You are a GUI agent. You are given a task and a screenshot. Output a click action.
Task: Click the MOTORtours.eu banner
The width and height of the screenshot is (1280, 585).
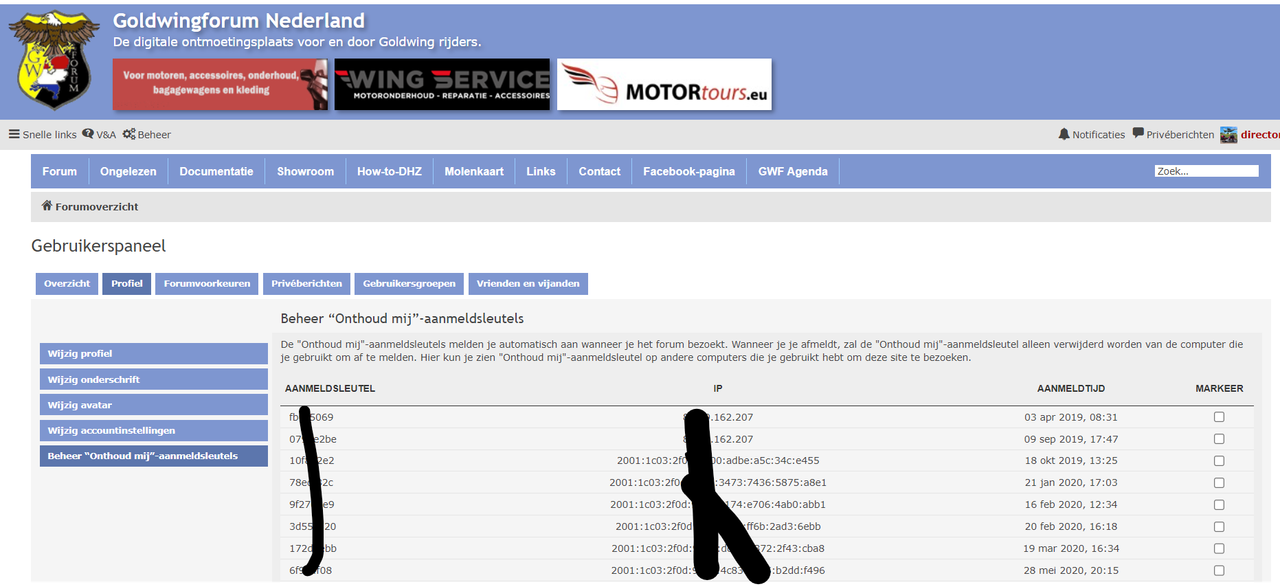pyautogui.click(x=664, y=84)
